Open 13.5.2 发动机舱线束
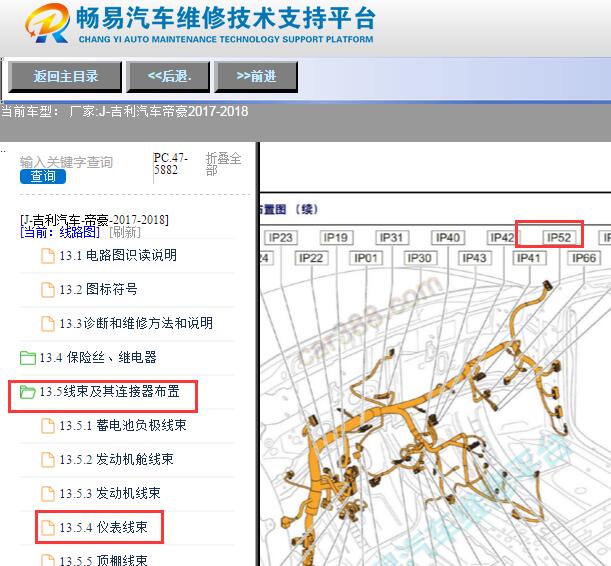The image size is (611, 566). pos(116,459)
